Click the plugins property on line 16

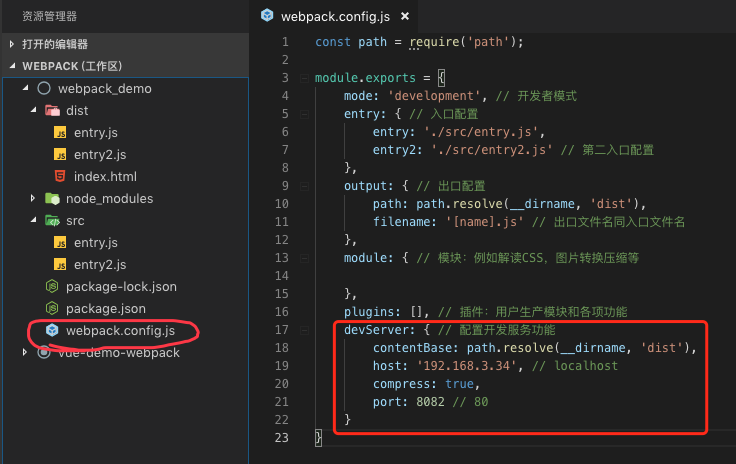(x=369, y=312)
